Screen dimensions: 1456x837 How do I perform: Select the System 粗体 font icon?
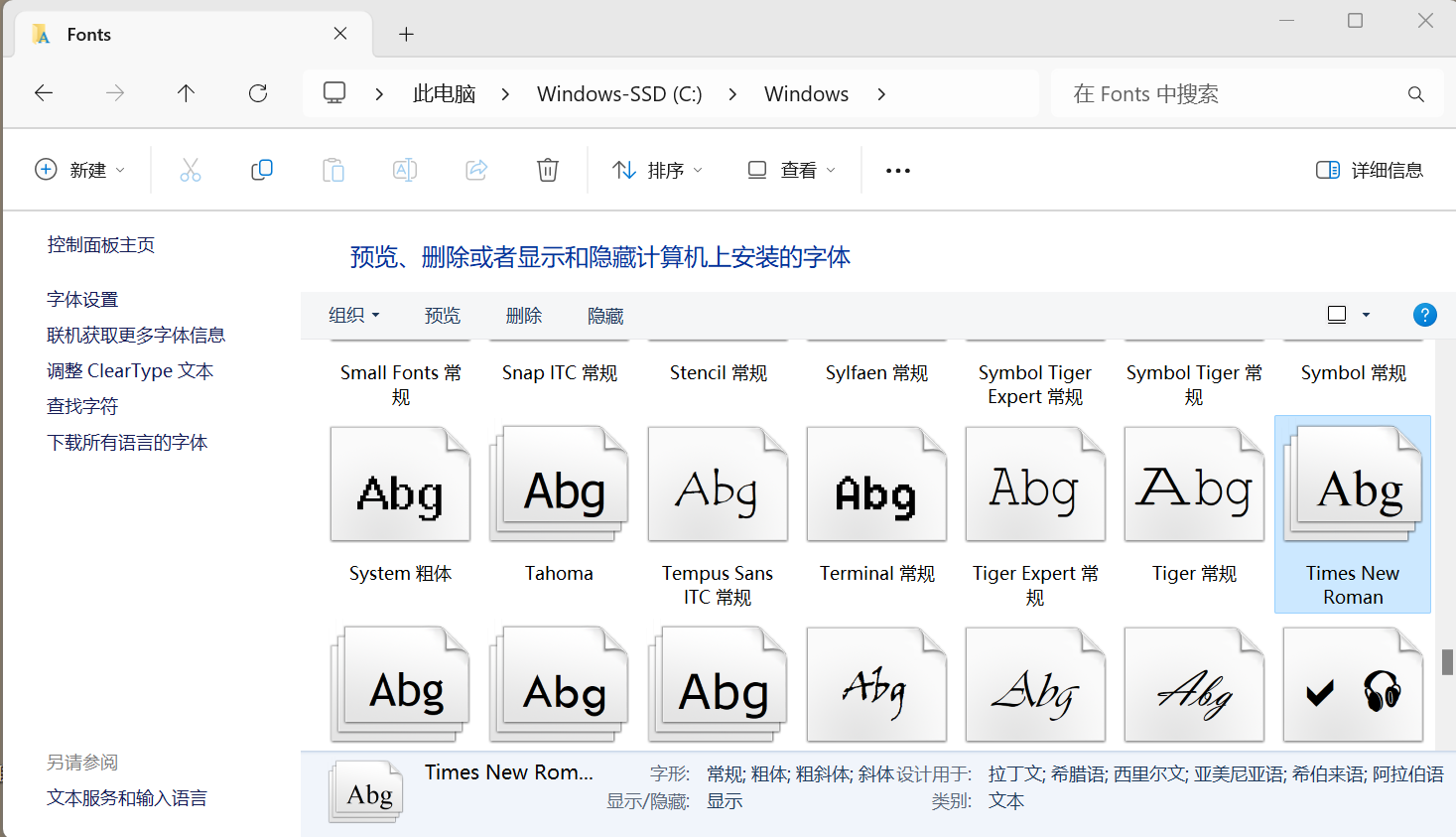click(x=400, y=485)
